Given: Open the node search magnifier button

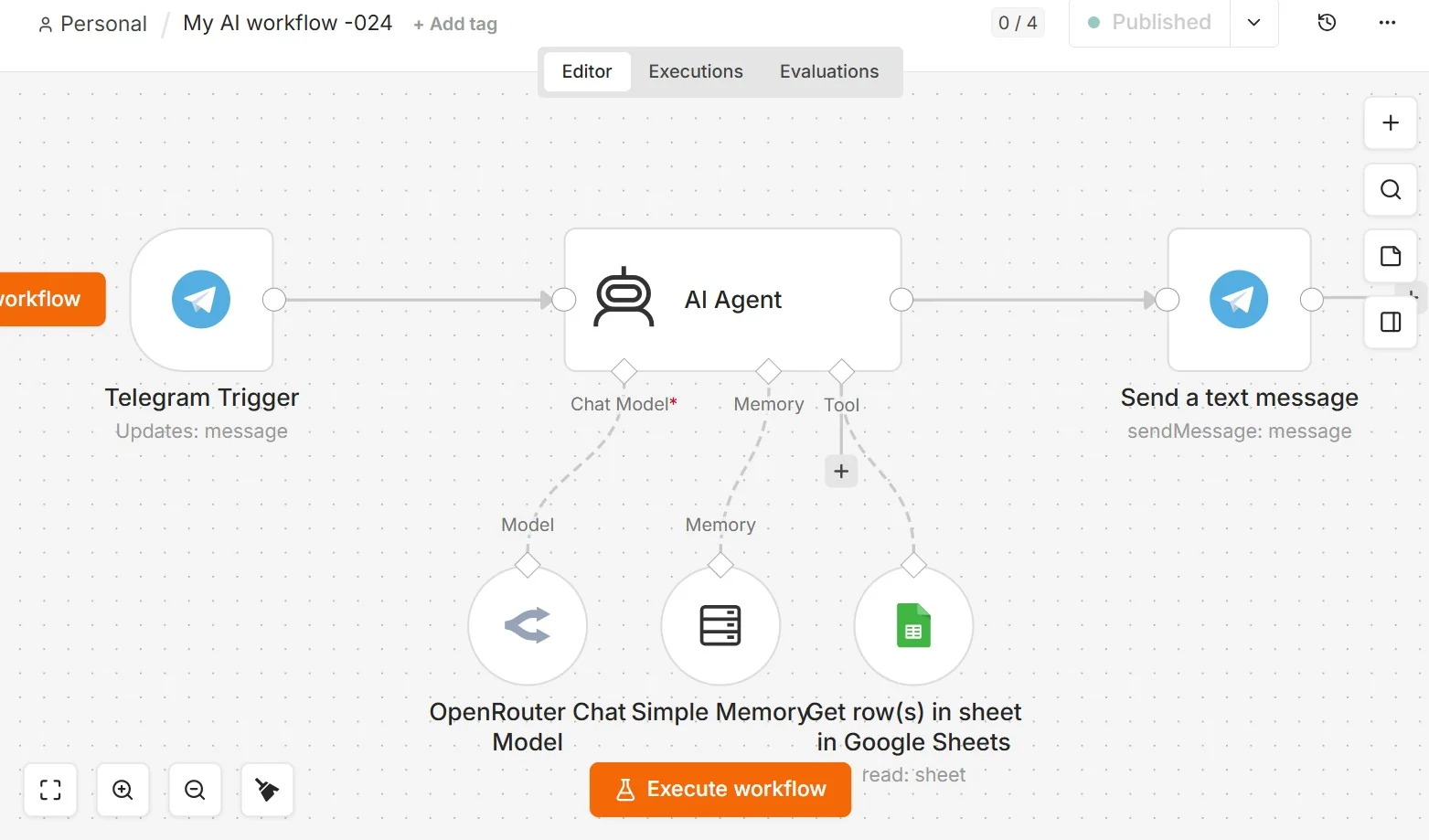Looking at the screenshot, I should (x=1391, y=190).
